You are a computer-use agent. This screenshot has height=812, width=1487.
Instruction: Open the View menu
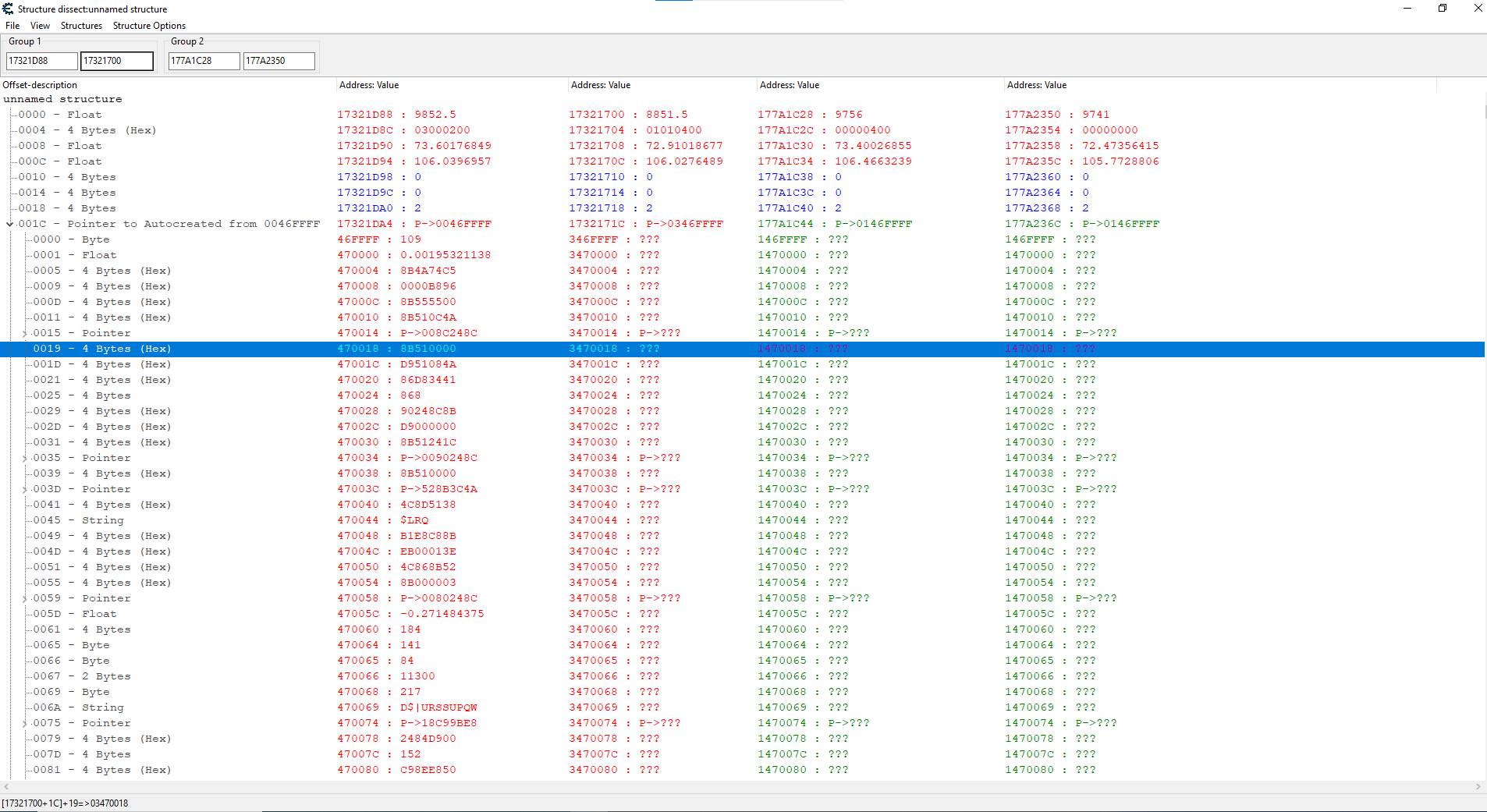(x=40, y=26)
